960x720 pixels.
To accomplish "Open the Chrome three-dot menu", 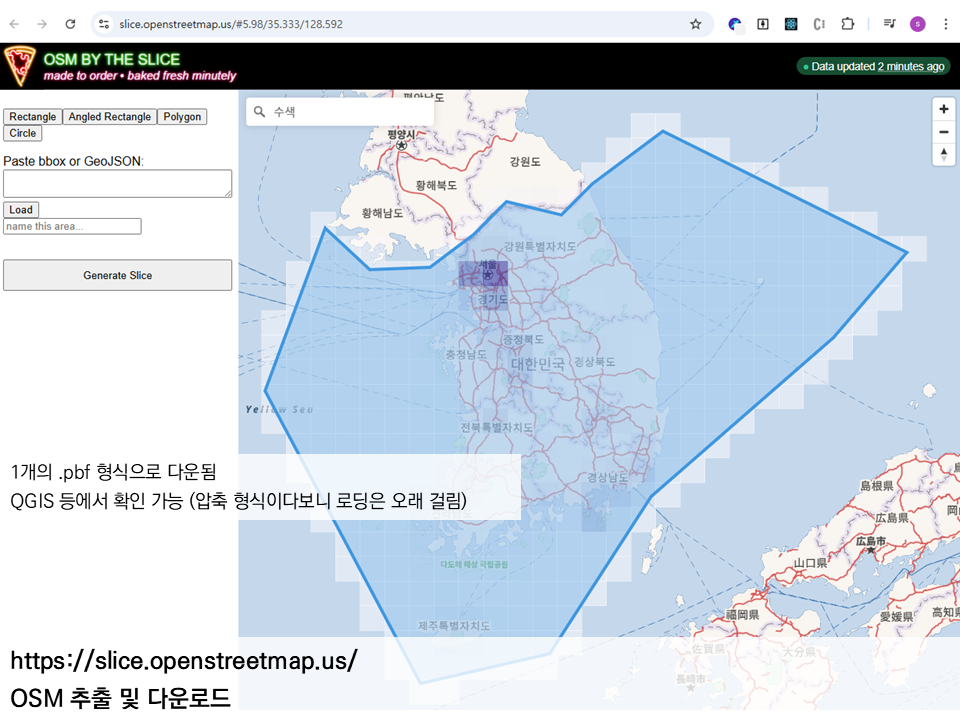I will click(x=945, y=24).
